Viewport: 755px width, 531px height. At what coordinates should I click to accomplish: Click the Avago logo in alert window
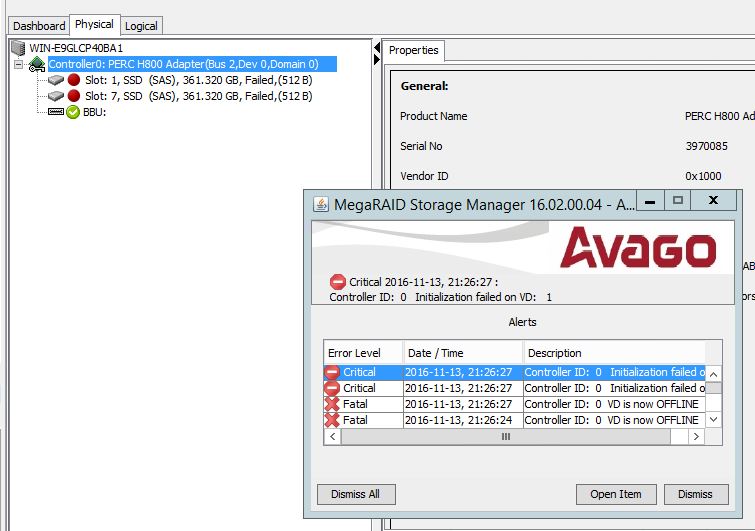pos(638,247)
